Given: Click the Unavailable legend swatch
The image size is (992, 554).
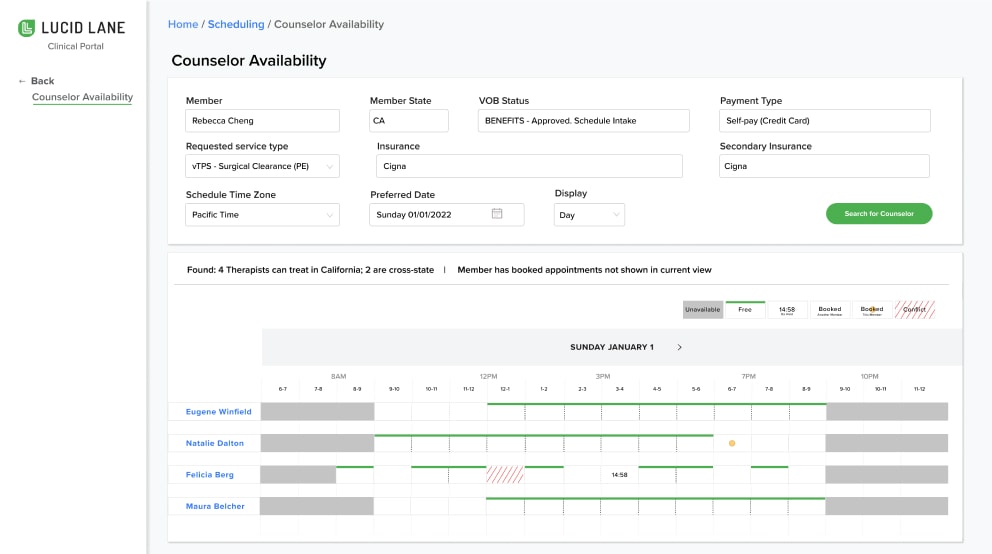Looking at the screenshot, I should 703,310.
